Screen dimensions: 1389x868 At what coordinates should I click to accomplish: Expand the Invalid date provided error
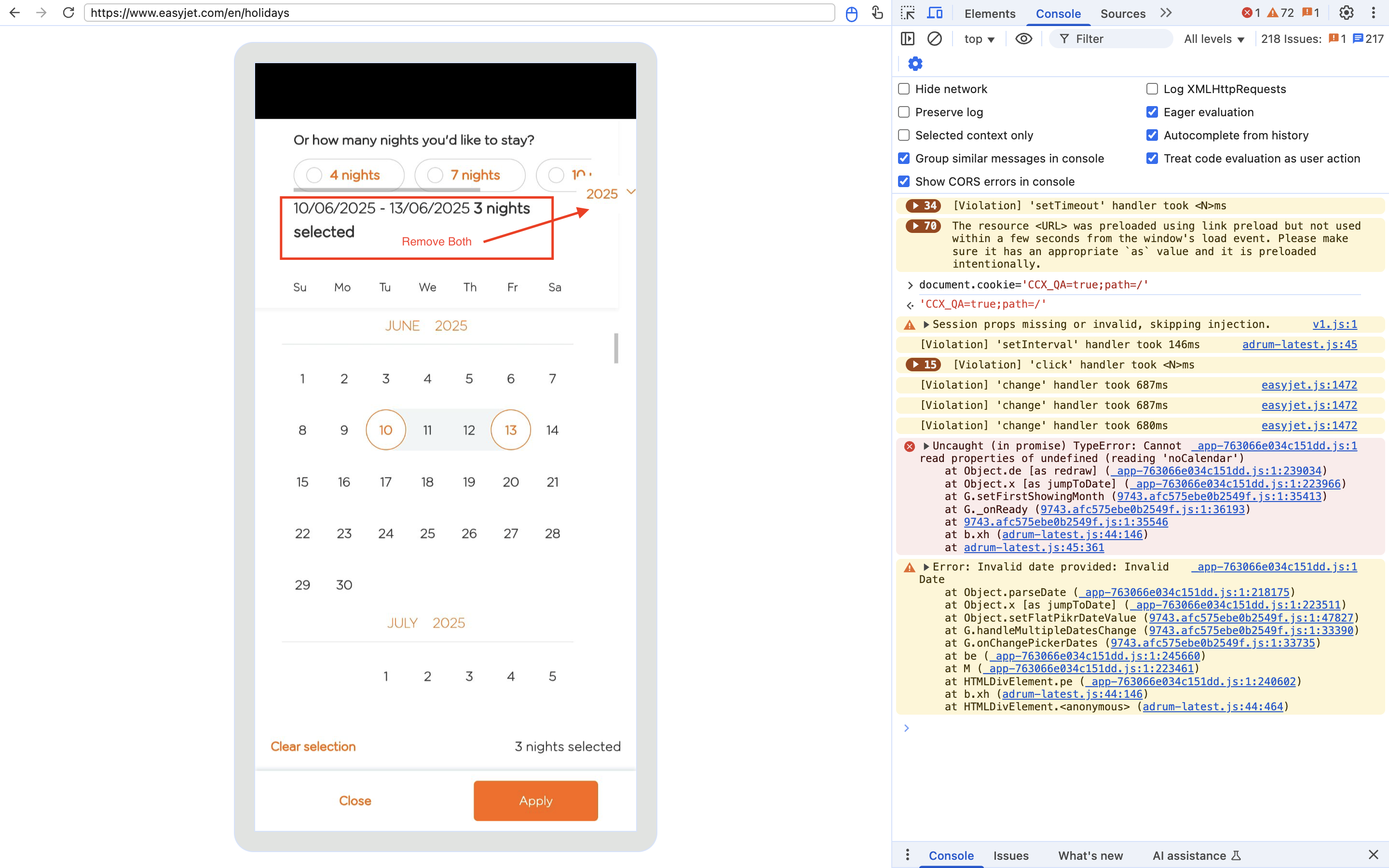pyautogui.click(x=926, y=567)
